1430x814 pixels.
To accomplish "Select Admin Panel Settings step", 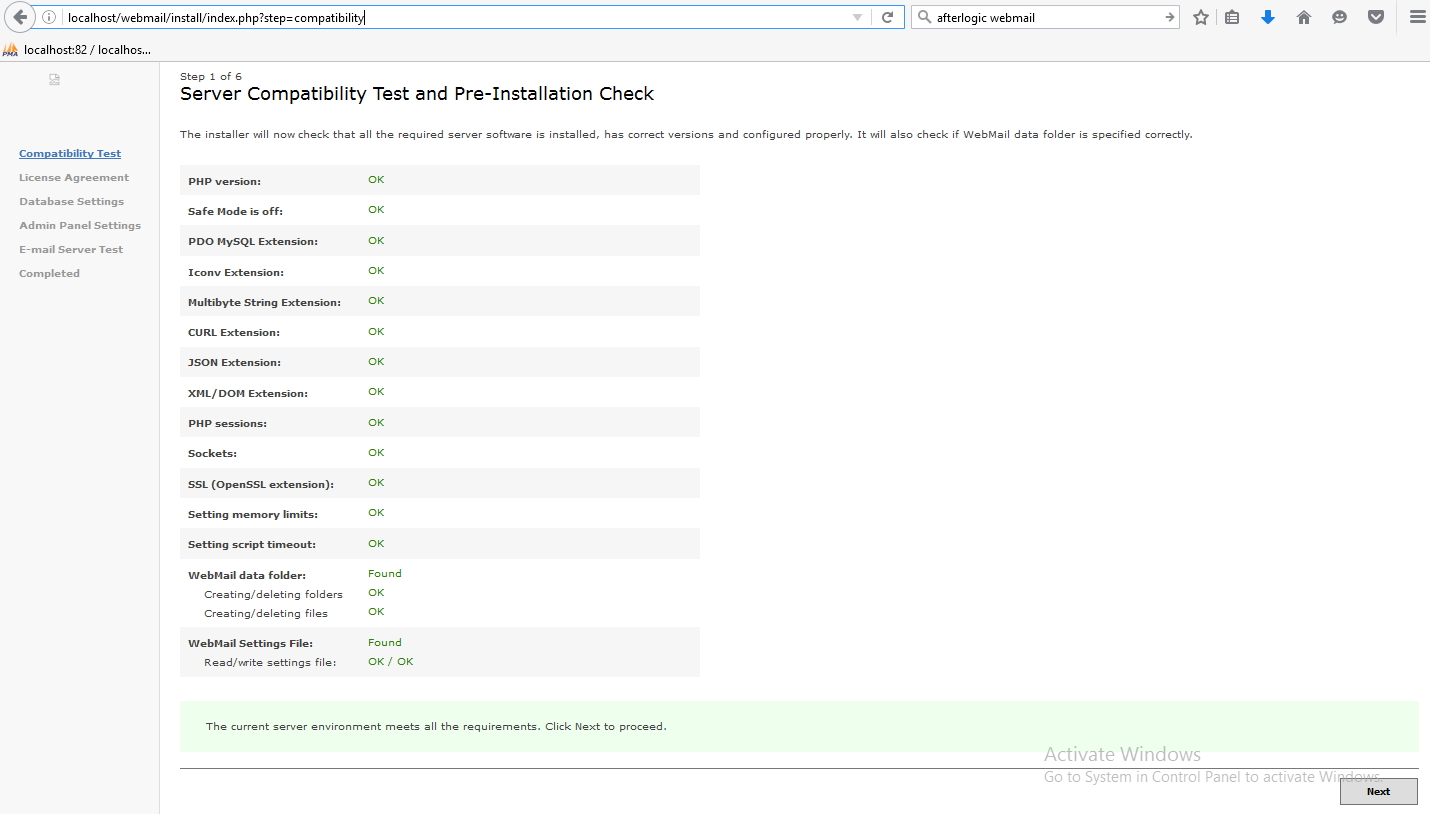I will [80, 225].
